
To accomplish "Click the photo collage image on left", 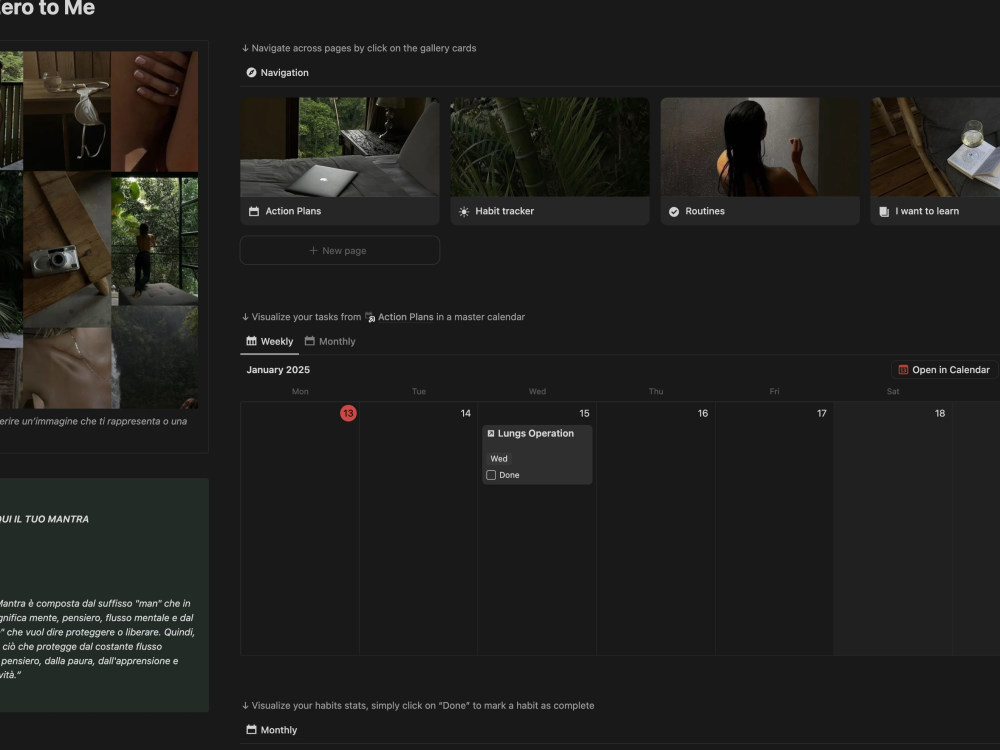I will point(99,230).
